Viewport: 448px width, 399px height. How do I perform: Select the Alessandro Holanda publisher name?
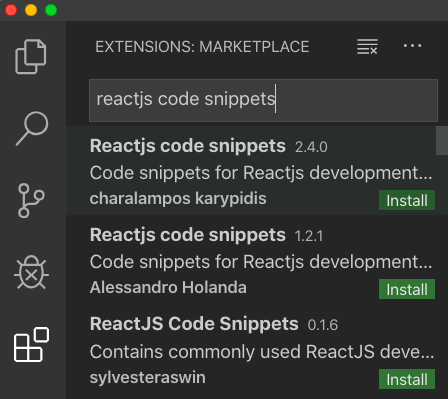tap(168, 287)
